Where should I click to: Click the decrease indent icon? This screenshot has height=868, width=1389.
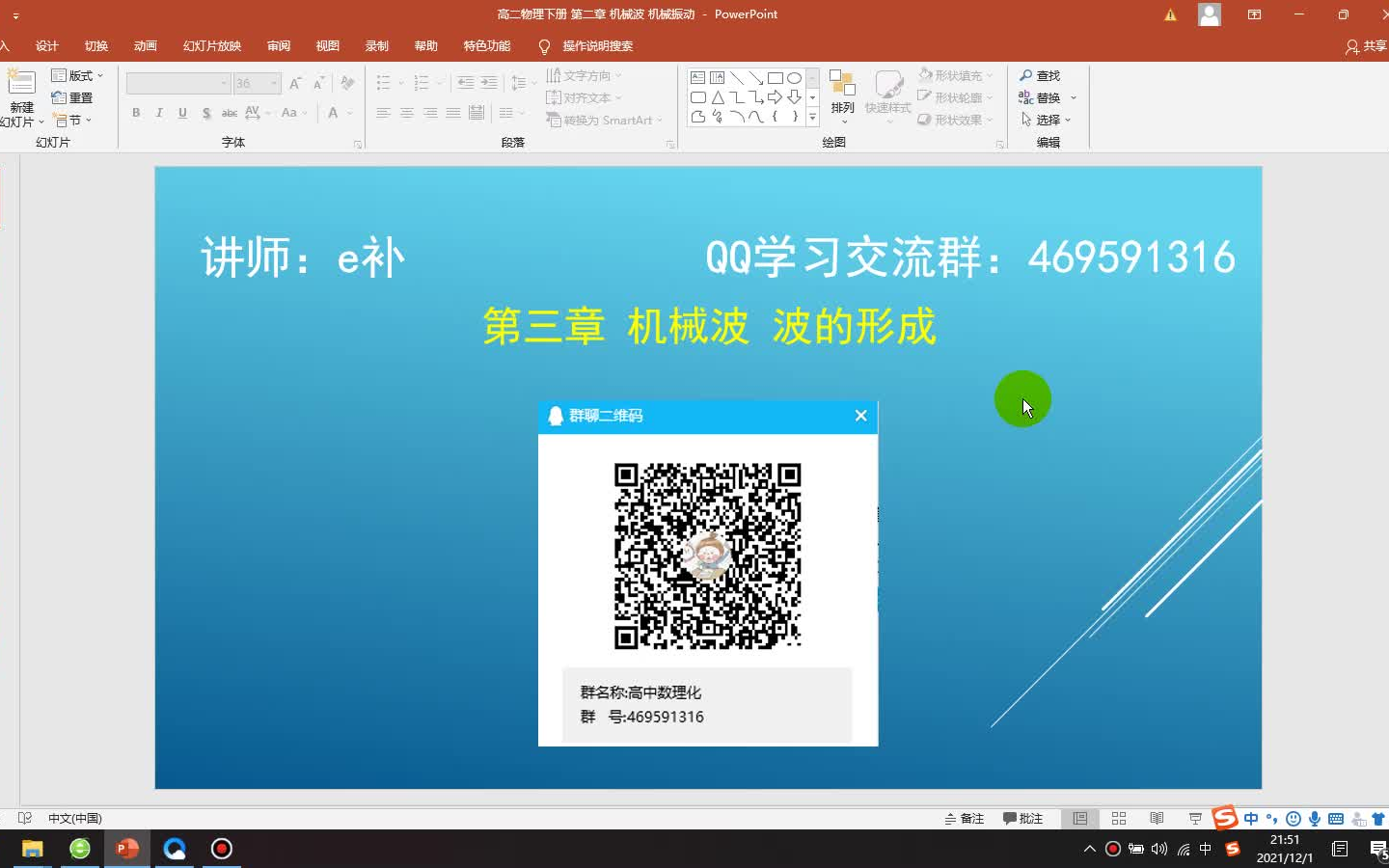pos(466,84)
